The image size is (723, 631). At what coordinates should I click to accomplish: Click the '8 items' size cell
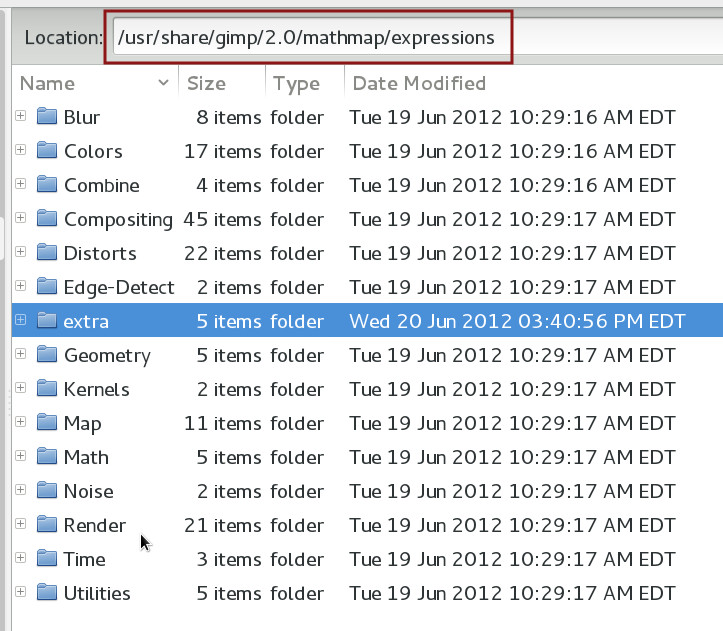[229, 117]
